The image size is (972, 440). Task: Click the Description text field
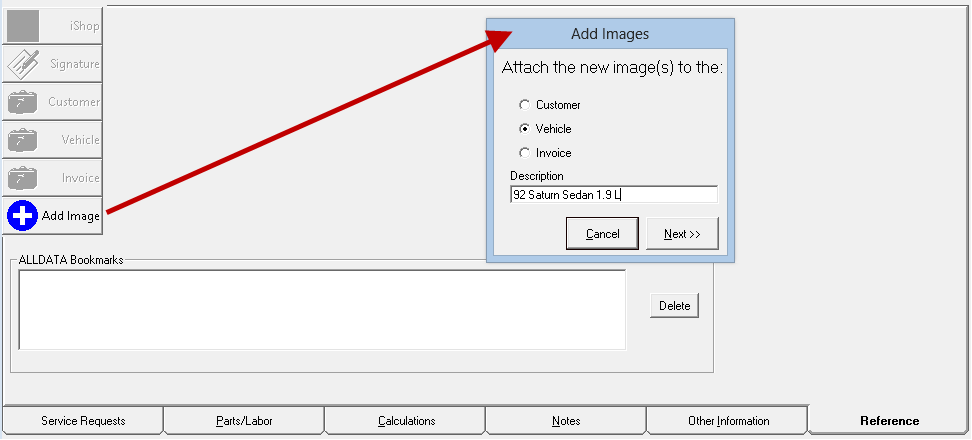(613, 195)
